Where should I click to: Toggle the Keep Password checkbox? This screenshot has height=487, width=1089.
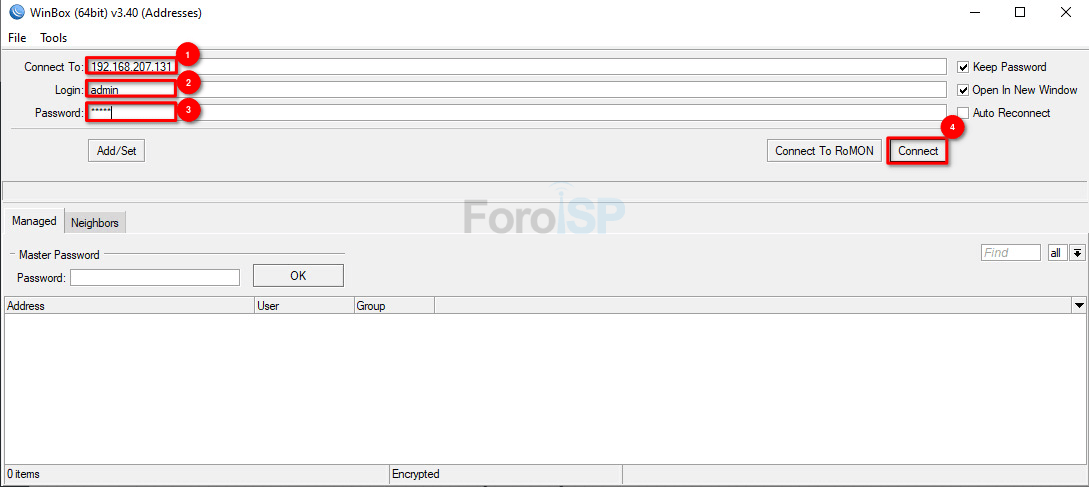963,67
